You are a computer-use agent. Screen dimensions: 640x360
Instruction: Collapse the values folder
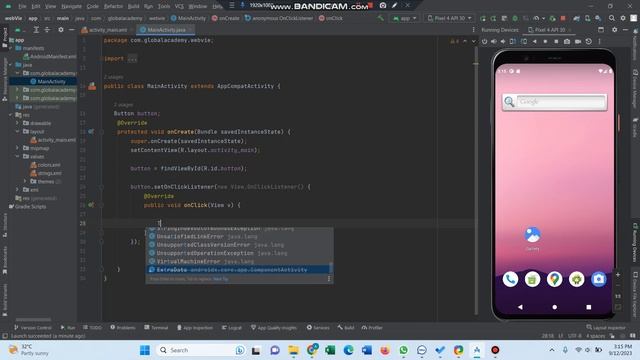(x=18, y=156)
